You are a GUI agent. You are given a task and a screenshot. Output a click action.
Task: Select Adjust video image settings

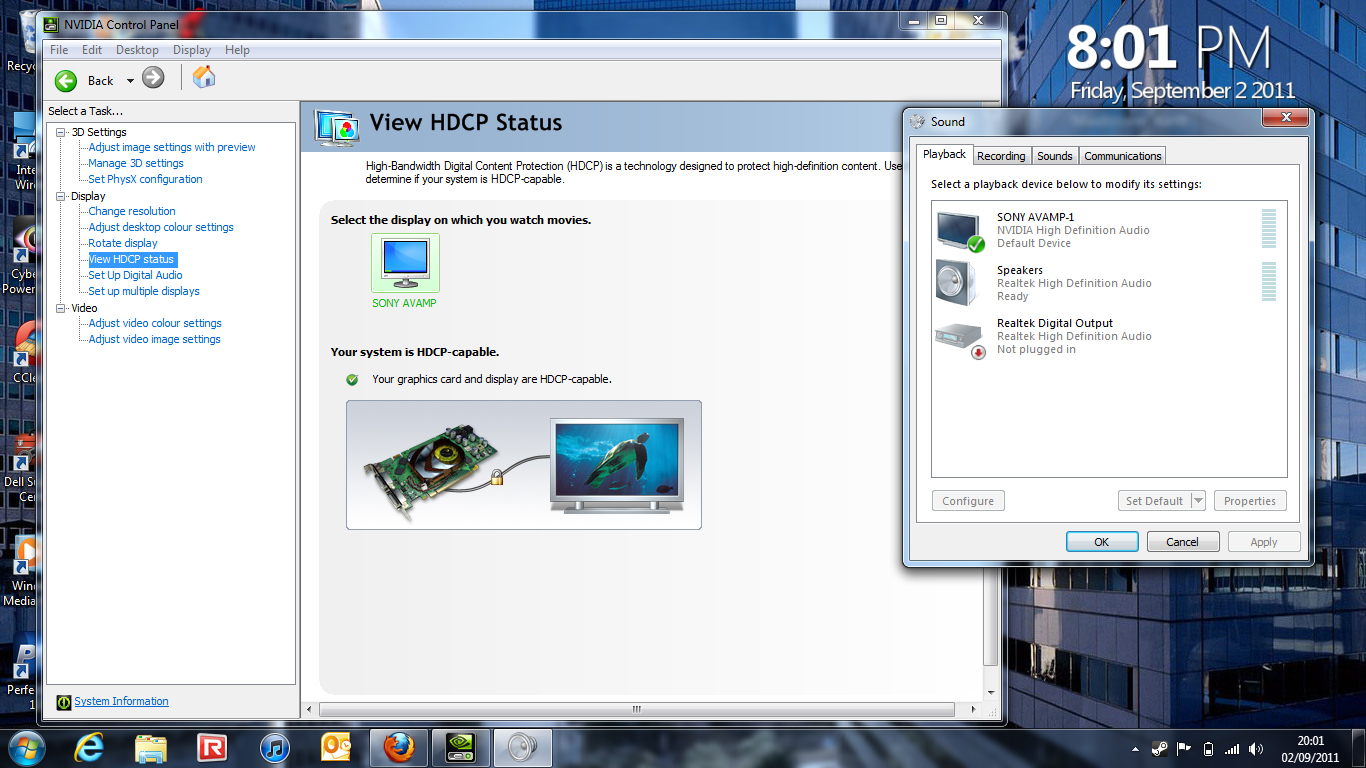coord(154,339)
